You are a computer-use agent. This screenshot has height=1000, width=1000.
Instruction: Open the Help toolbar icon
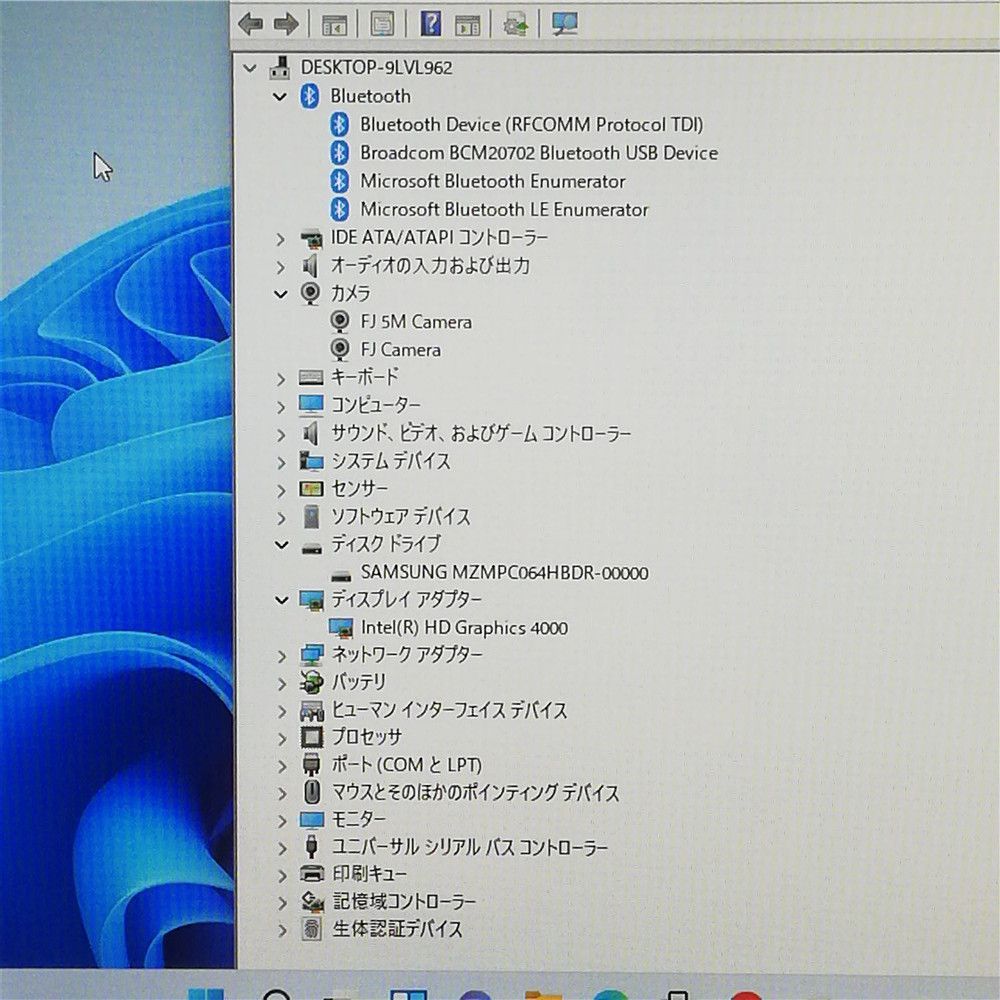pos(430,24)
